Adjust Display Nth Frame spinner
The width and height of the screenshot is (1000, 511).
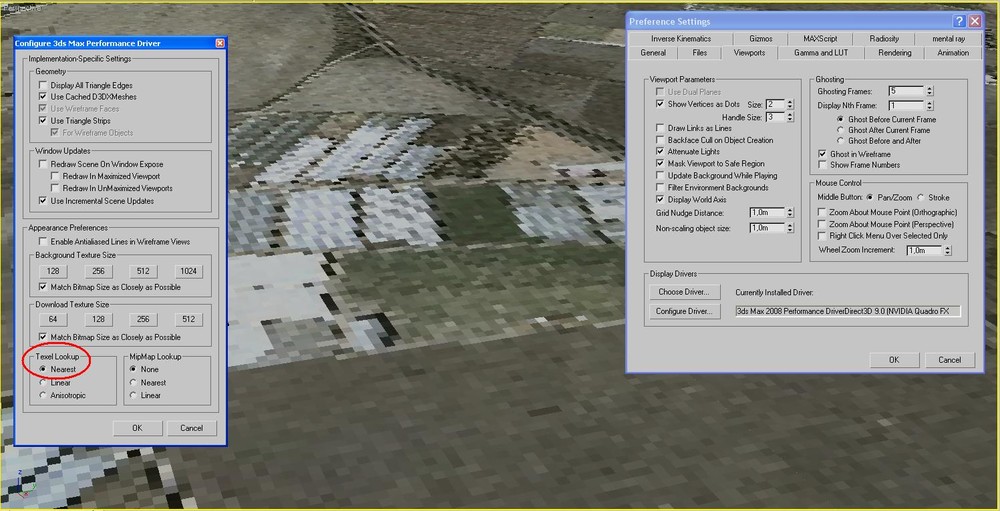tap(930, 105)
